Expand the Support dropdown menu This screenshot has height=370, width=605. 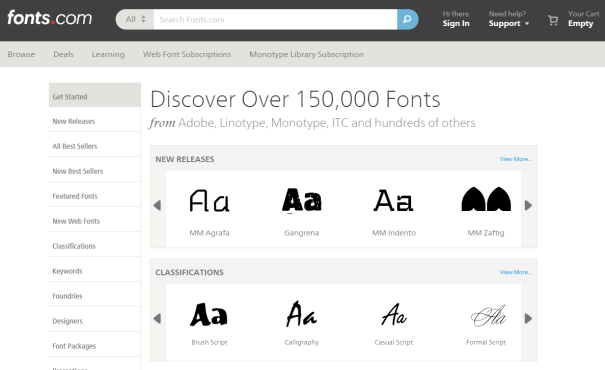coord(509,24)
